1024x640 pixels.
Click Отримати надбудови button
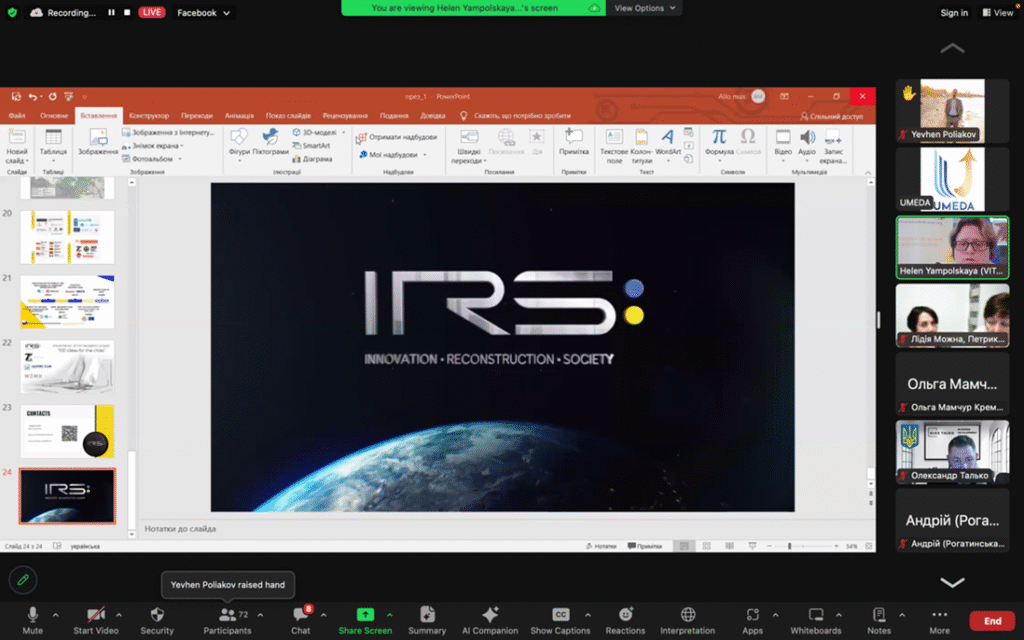396,137
